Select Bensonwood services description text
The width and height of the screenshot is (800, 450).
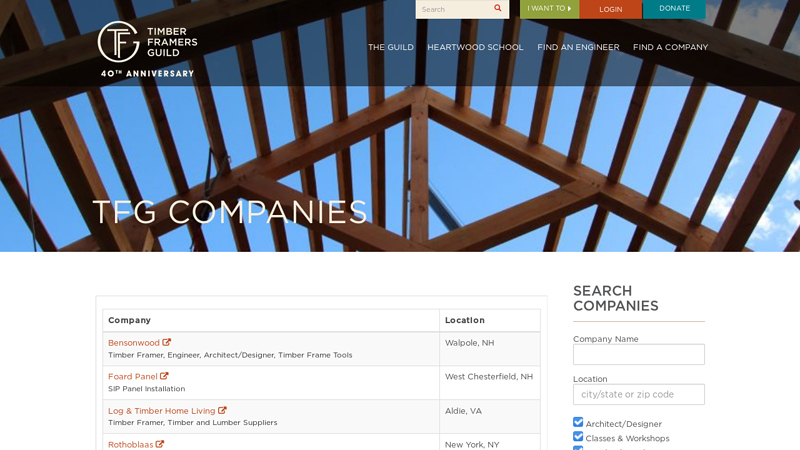click(230, 355)
